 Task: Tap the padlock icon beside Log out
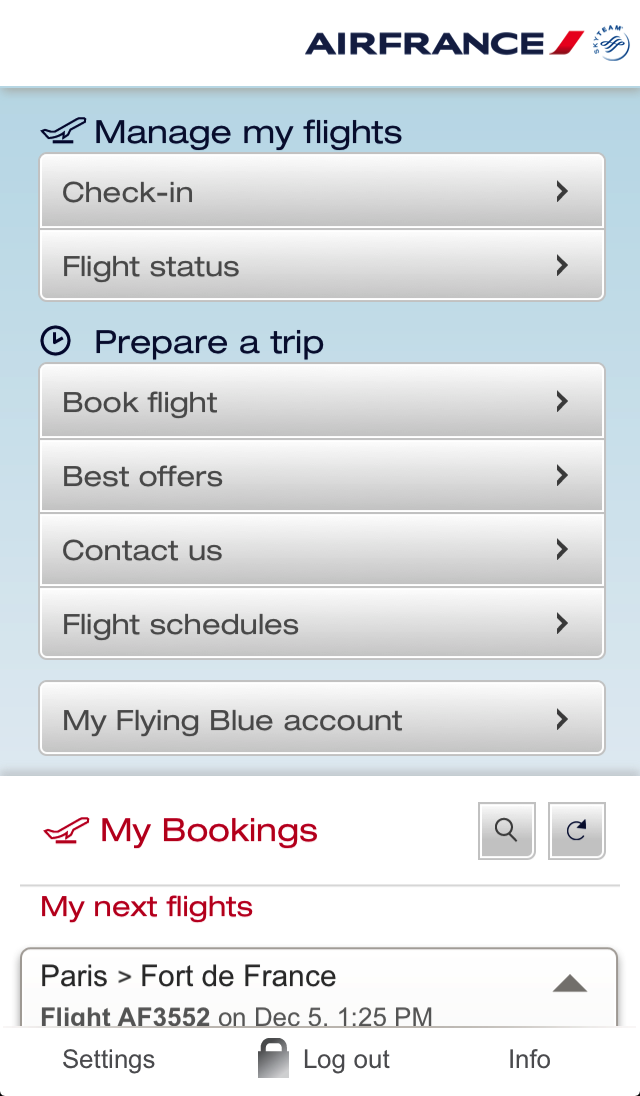pyautogui.click(x=273, y=1059)
